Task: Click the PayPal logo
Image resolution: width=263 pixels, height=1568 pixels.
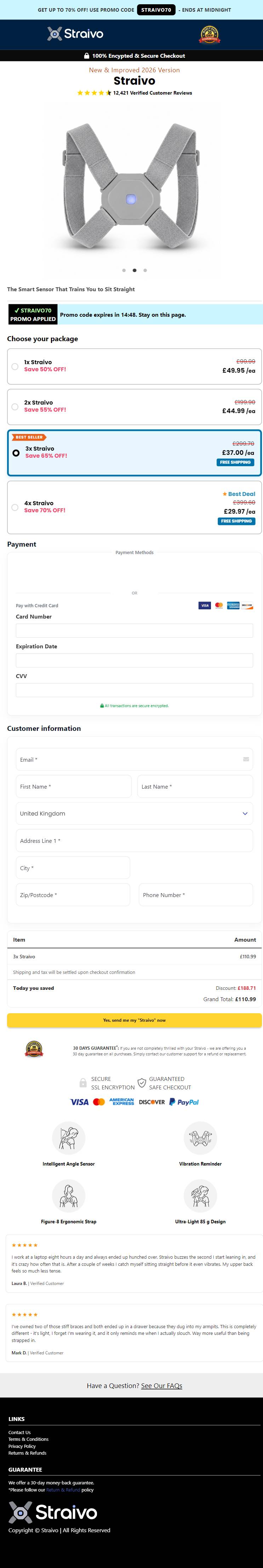Action: click(184, 1102)
